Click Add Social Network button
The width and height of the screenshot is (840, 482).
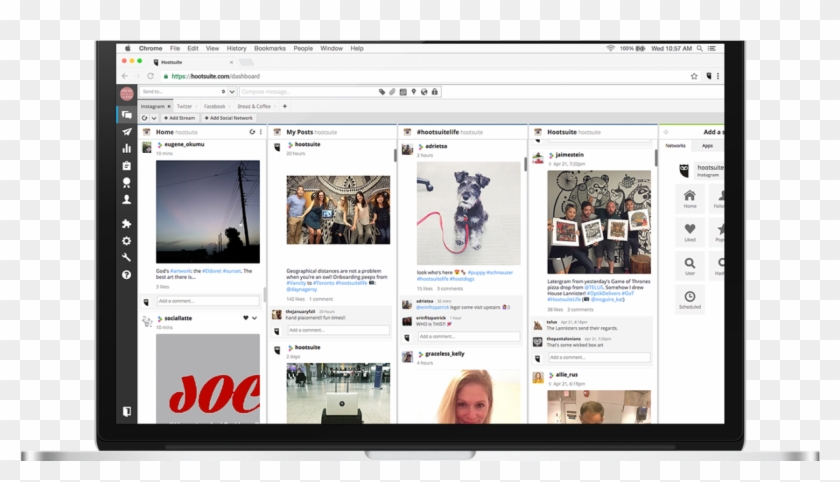coord(228,118)
